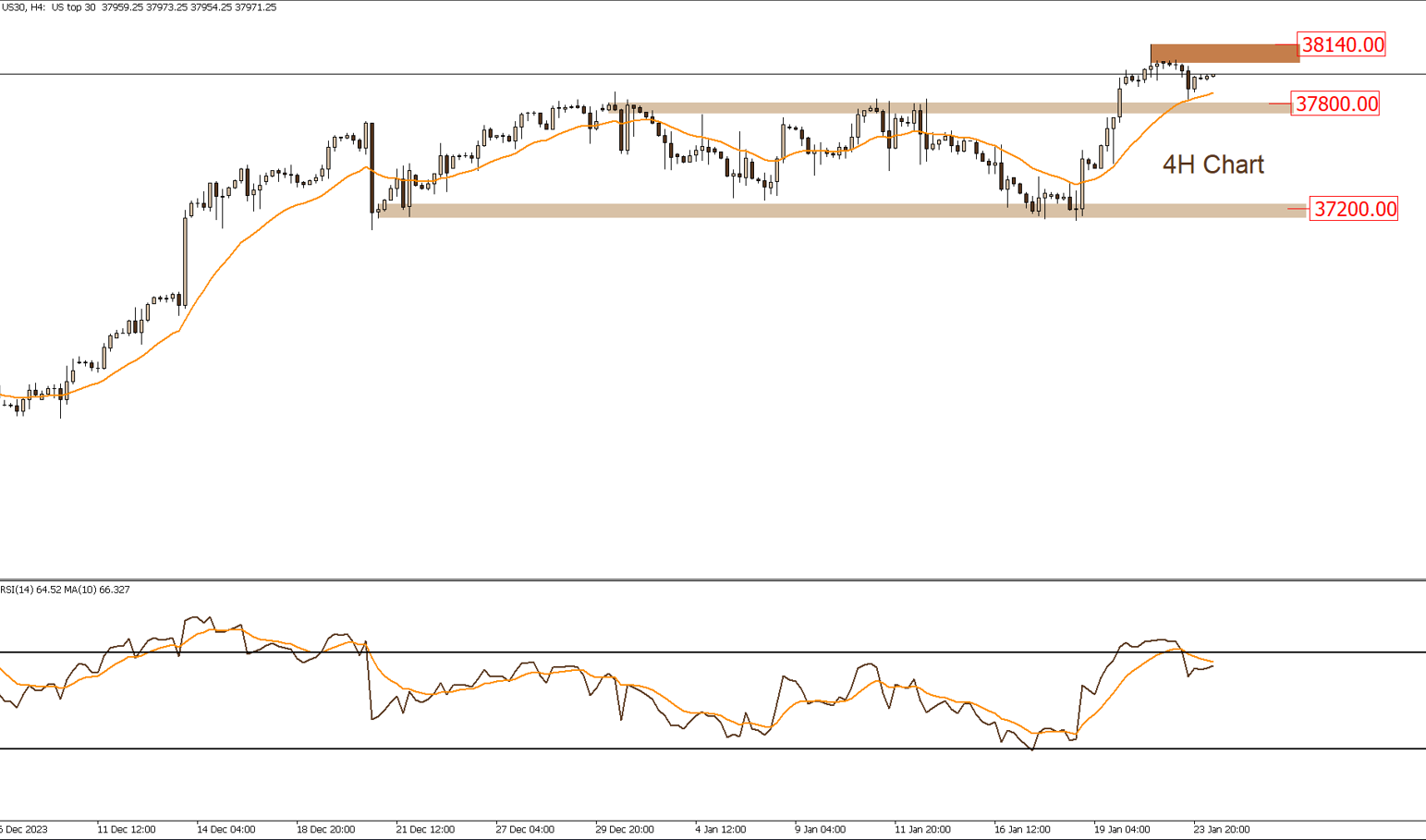
Task: Click the 4H Chart text annotation
Action: [1213, 165]
